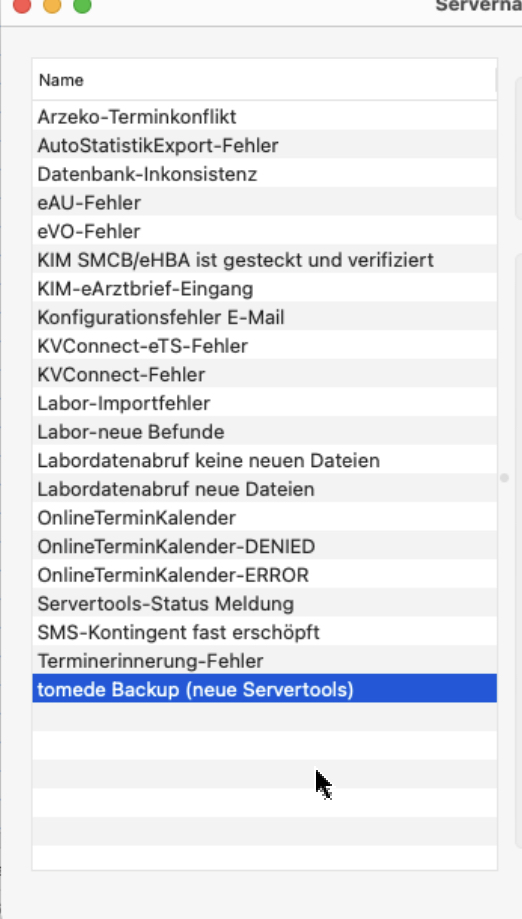The width and height of the screenshot is (522, 919).
Task: Select AutoStatistikExport-Fehler in the list
Action: point(265,145)
